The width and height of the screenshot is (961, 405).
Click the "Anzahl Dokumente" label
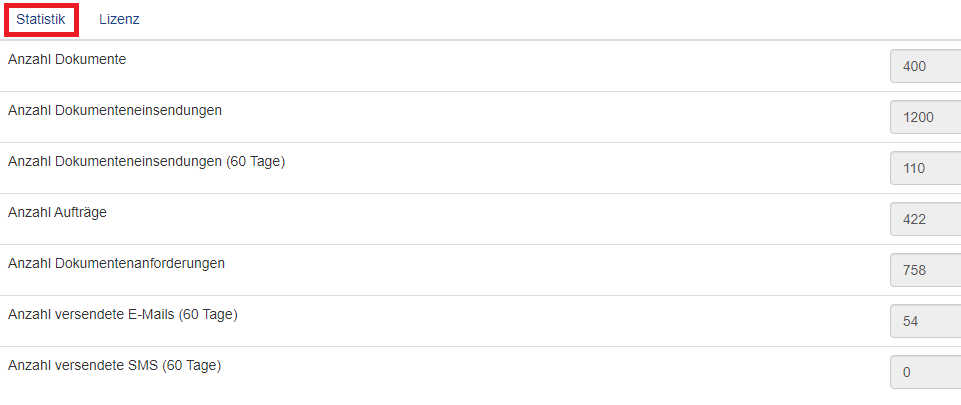pos(67,59)
